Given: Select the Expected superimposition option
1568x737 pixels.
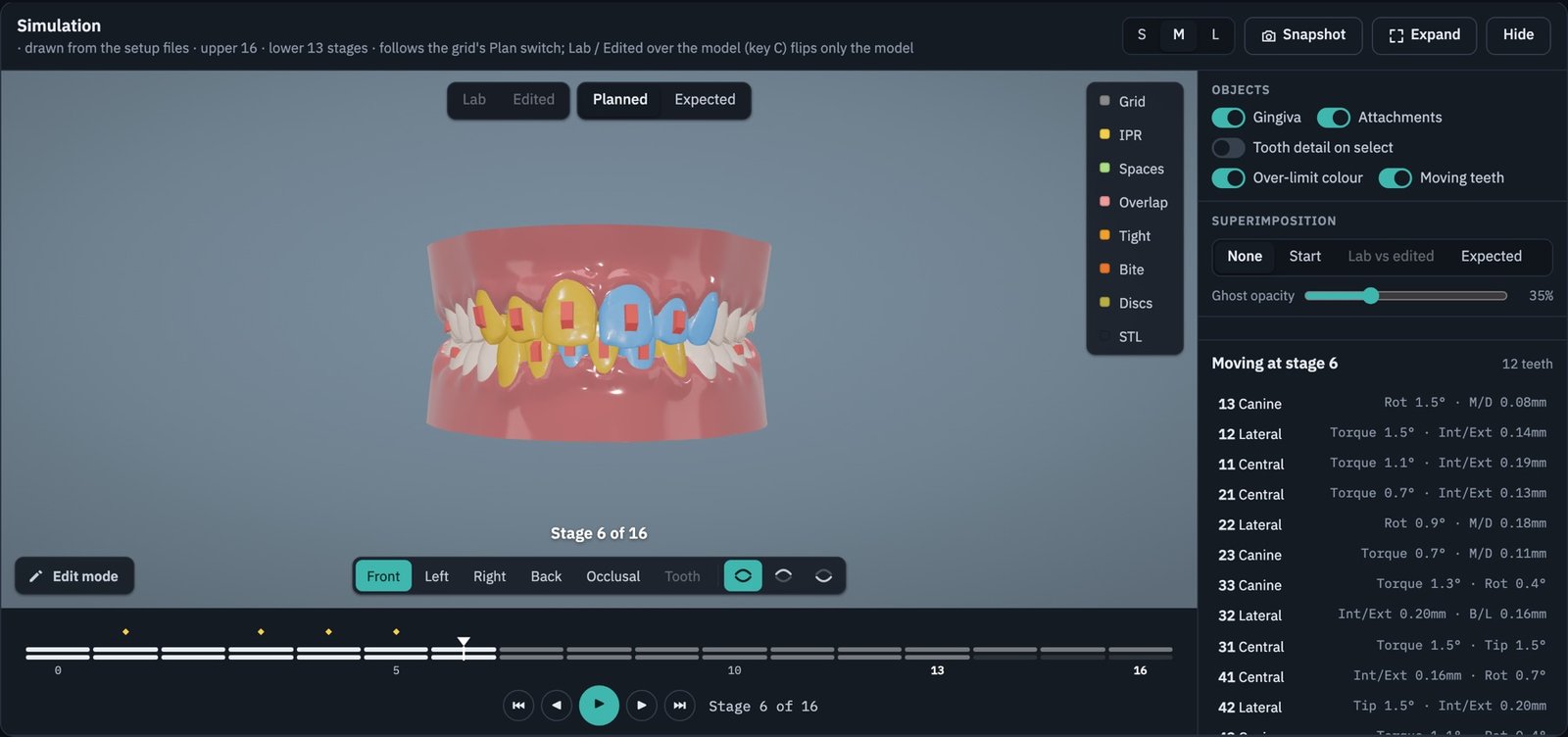Looking at the screenshot, I should pos(1491,257).
